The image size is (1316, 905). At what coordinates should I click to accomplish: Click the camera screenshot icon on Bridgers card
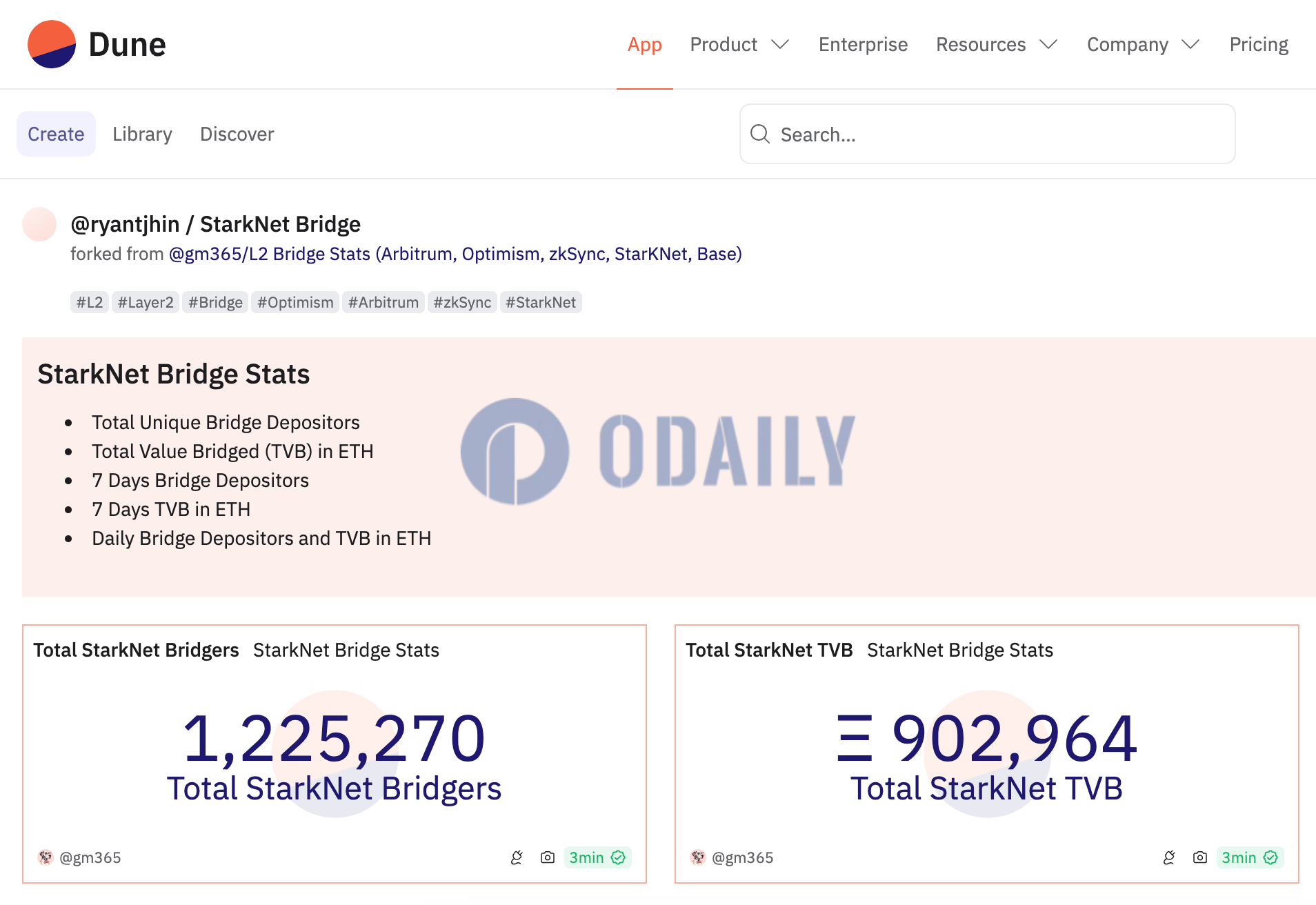pyautogui.click(x=548, y=857)
